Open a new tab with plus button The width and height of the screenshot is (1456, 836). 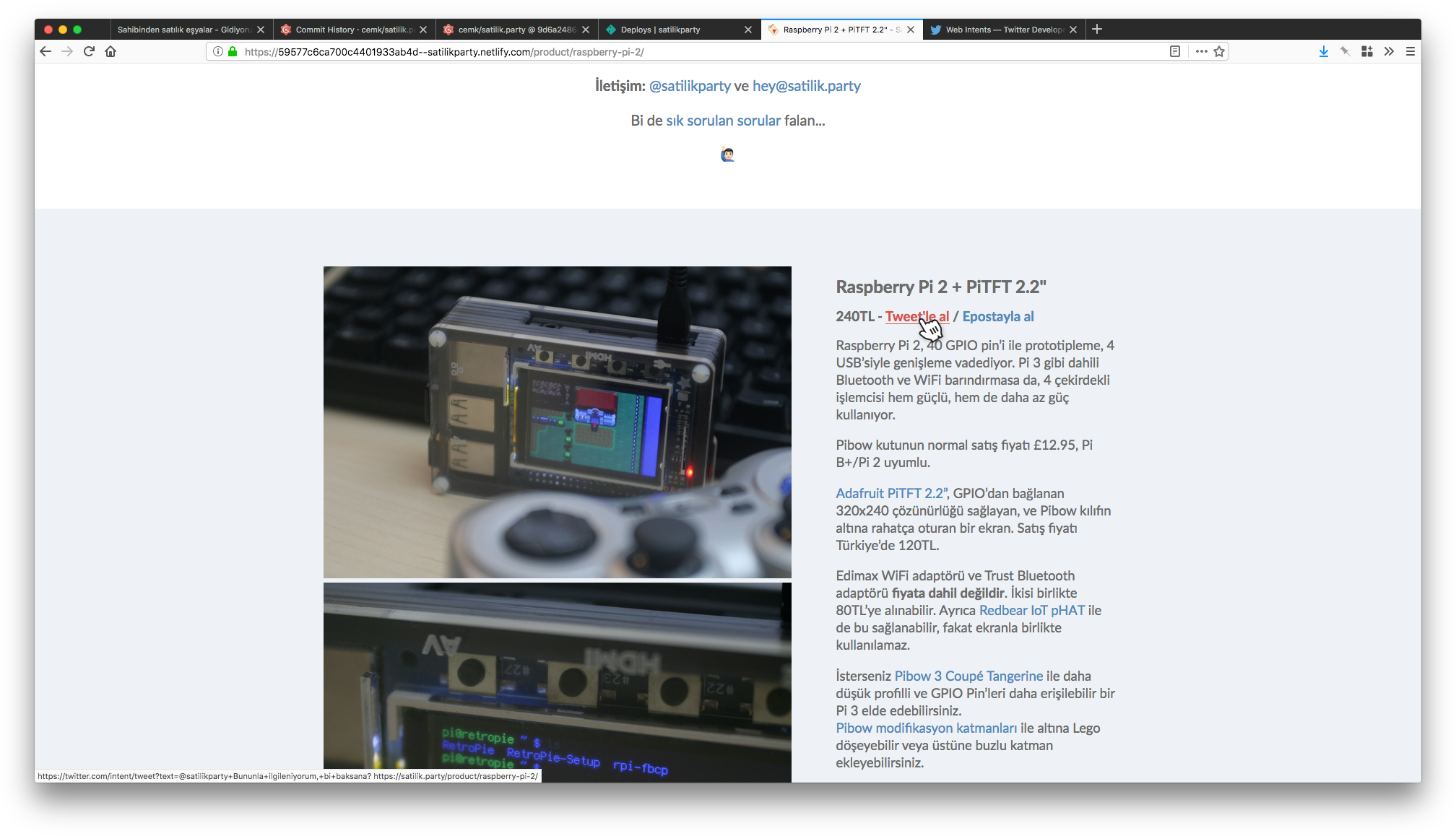click(x=1097, y=29)
